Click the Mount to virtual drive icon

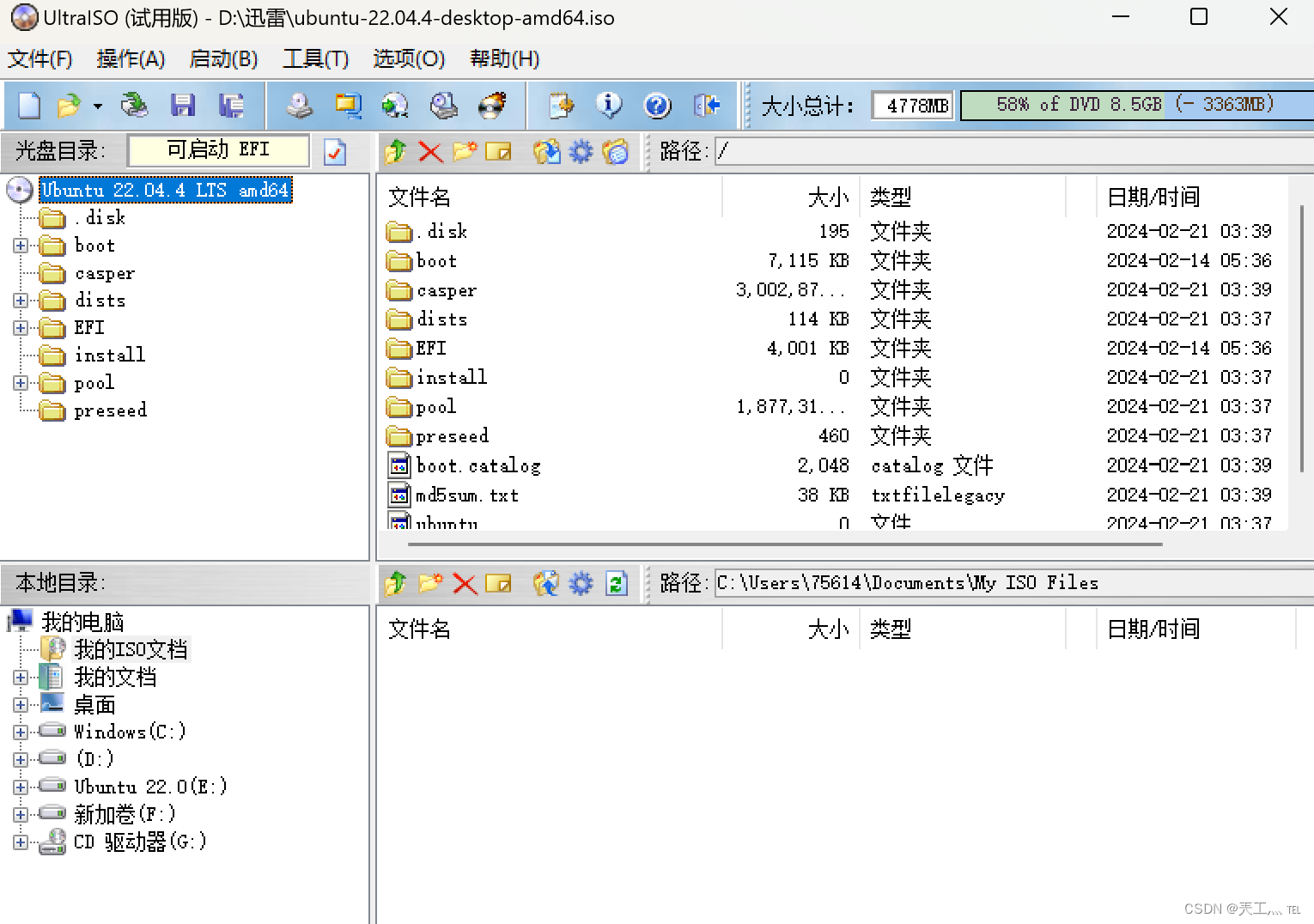click(444, 106)
